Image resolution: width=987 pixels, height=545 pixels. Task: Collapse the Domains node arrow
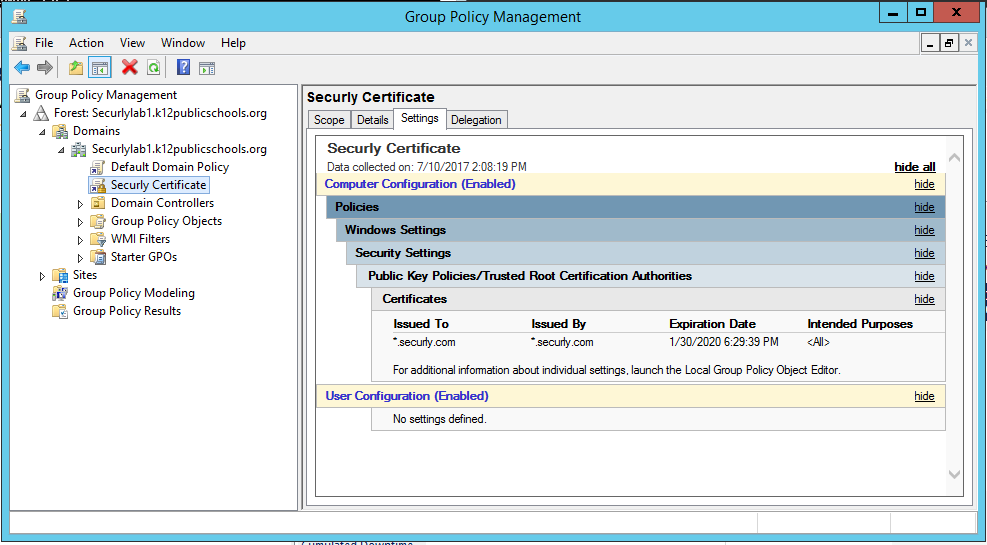click(x=42, y=132)
